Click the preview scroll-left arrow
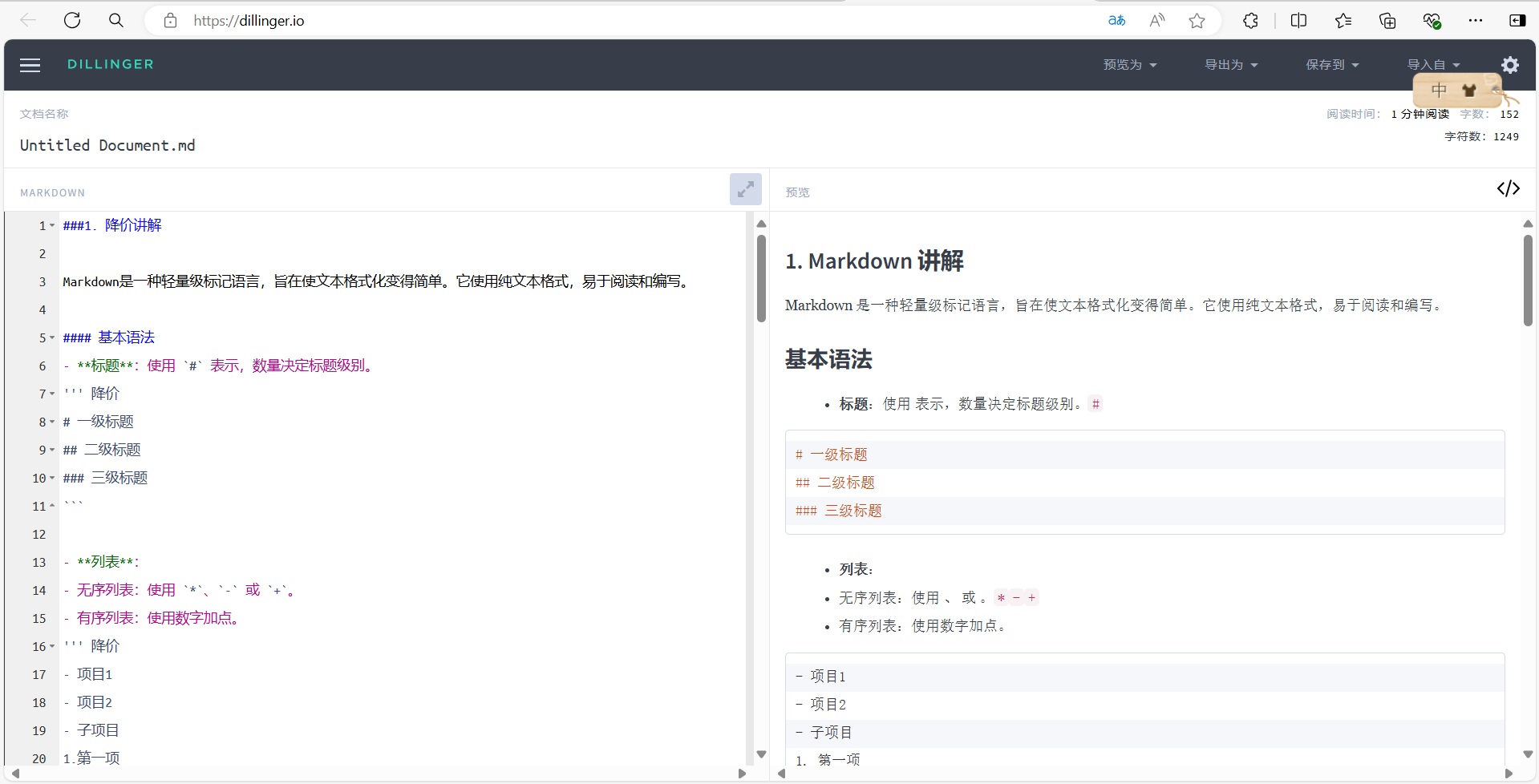The image size is (1539, 784). tap(781, 774)
